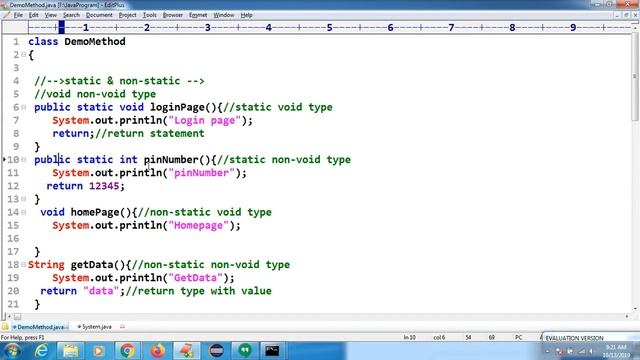This screenshot has width=640, height=360.
Task: Collapse the loginPage method fold at line 6
Action: tap(24, 107)
